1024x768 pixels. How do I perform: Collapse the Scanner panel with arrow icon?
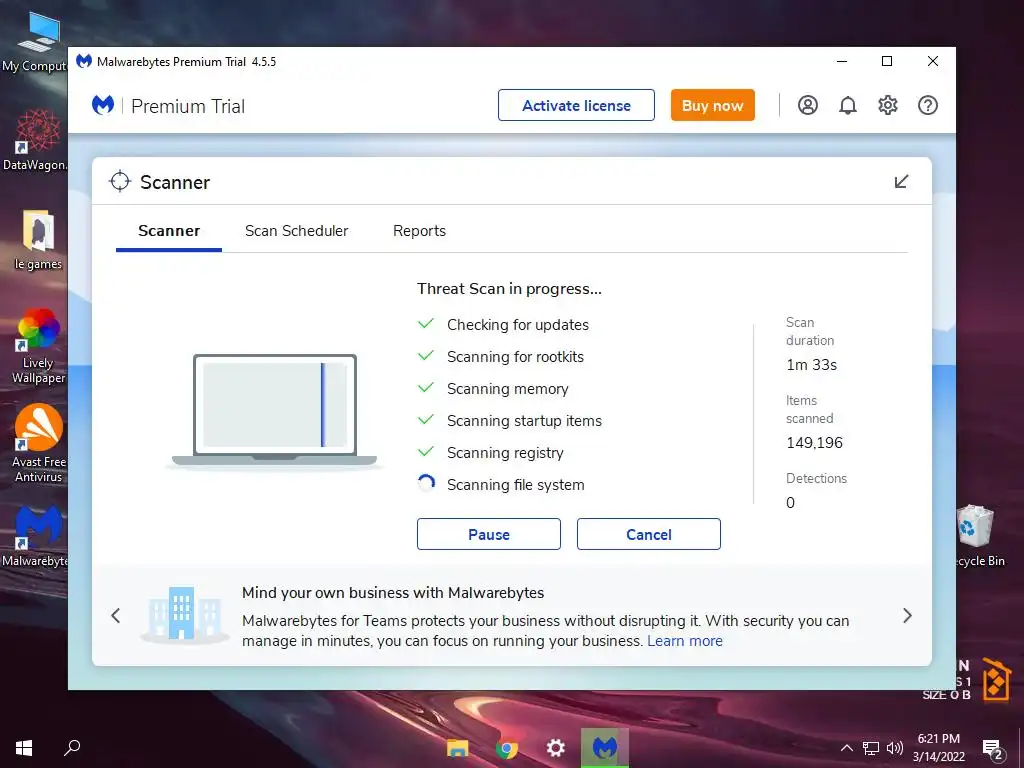[901, 181]
